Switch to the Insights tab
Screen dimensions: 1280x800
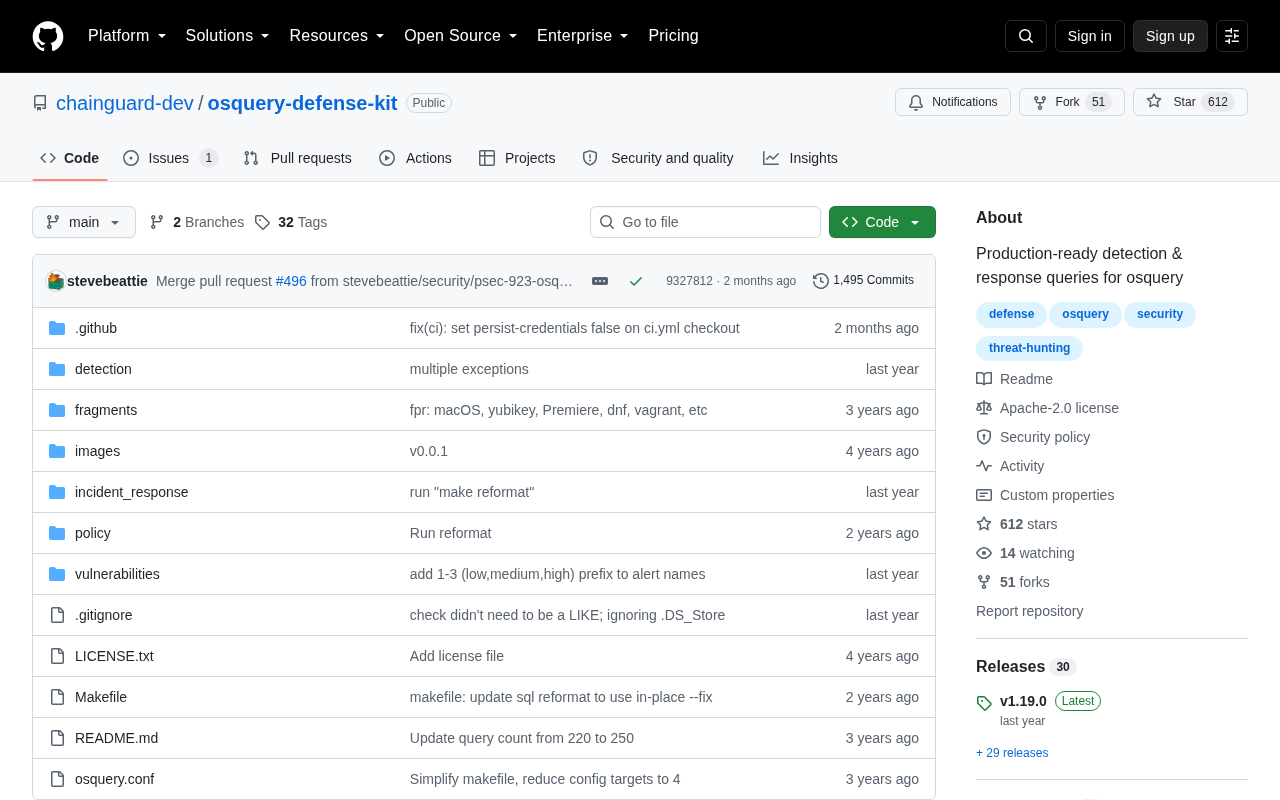pos(800,158)
